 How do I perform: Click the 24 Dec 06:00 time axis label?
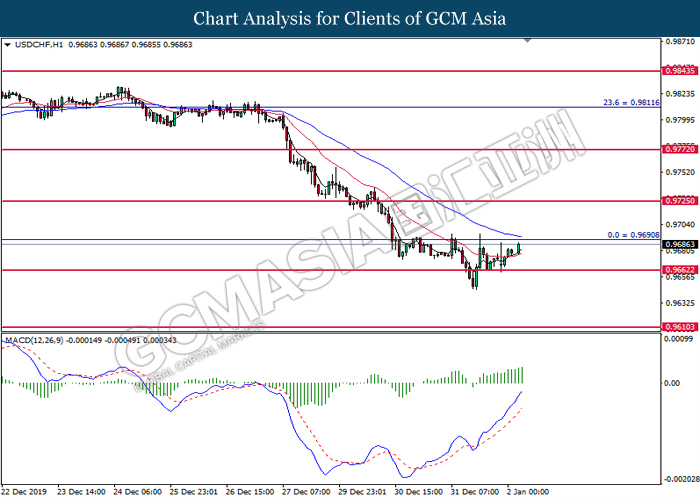pos(138,492)
